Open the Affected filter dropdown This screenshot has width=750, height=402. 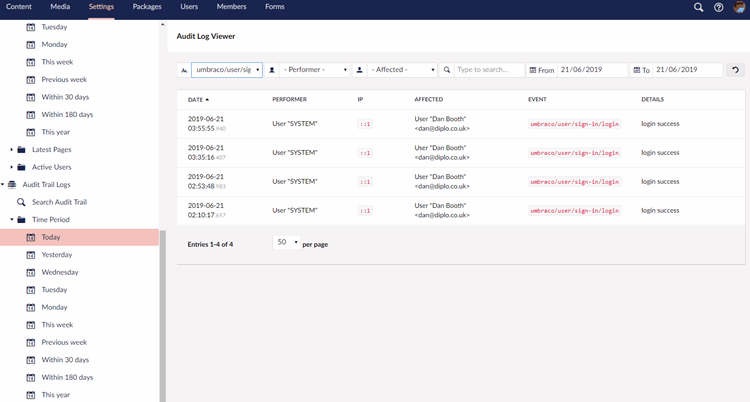[x=402, y=70]
